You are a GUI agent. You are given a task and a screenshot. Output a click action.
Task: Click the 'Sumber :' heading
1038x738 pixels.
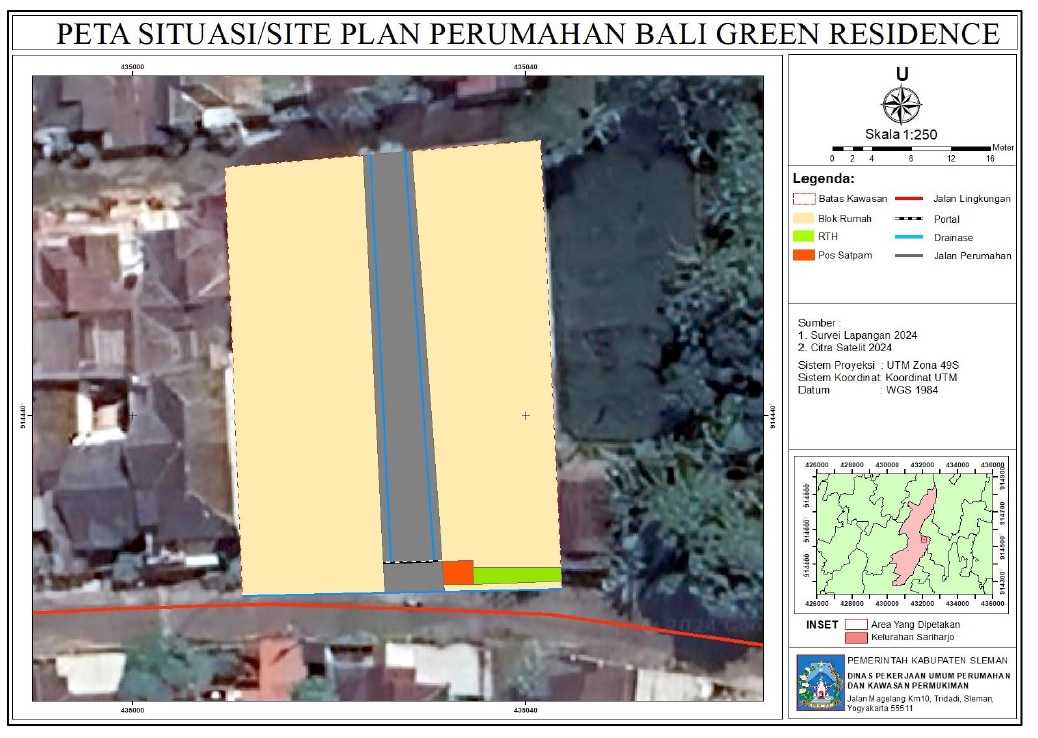pyautogui.click(x=818, y=323)
